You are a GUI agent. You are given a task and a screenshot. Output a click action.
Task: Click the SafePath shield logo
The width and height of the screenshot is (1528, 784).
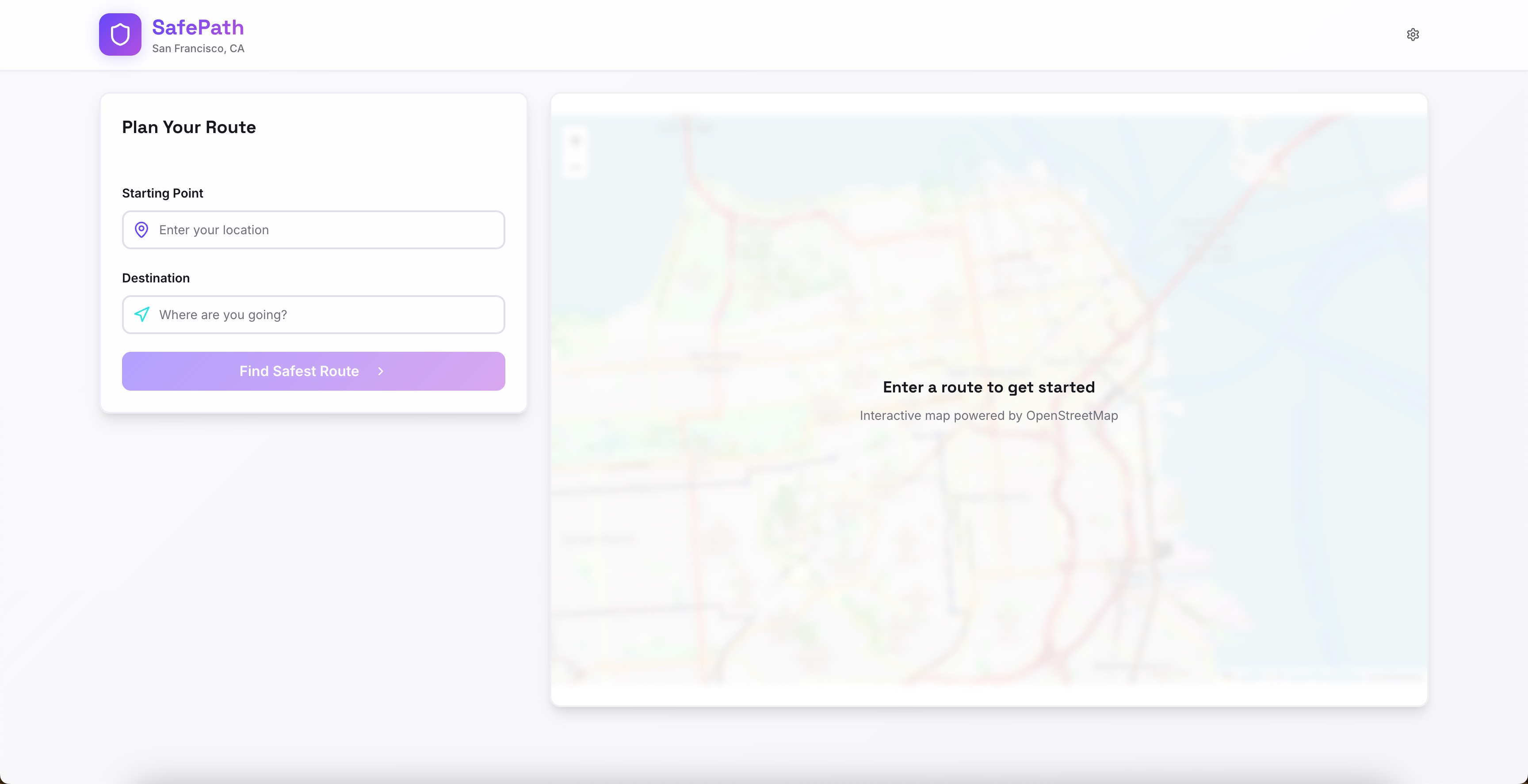pos(120,34)
